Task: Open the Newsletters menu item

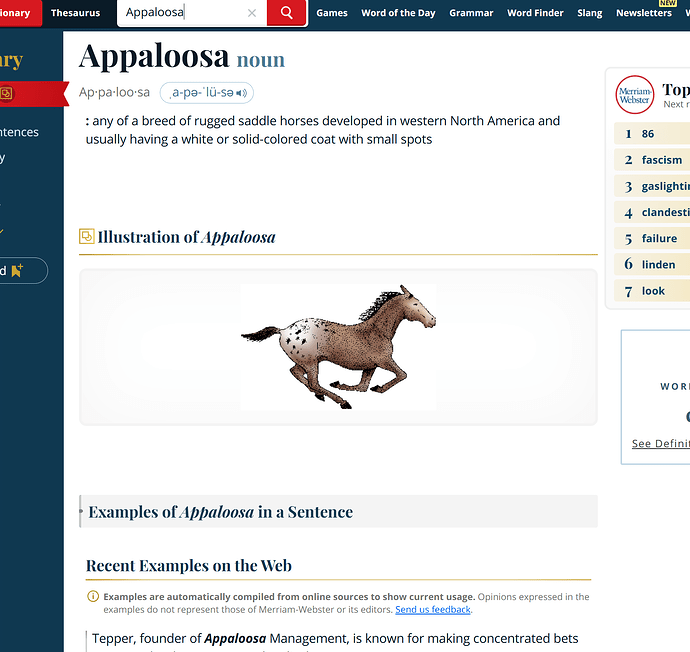Action: (x=644, y=13)
